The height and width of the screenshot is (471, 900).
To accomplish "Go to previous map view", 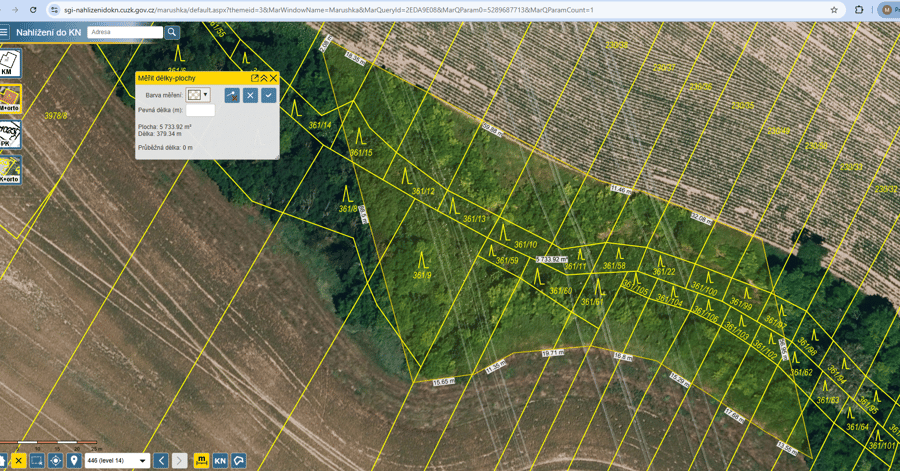I will pos(161,461).
